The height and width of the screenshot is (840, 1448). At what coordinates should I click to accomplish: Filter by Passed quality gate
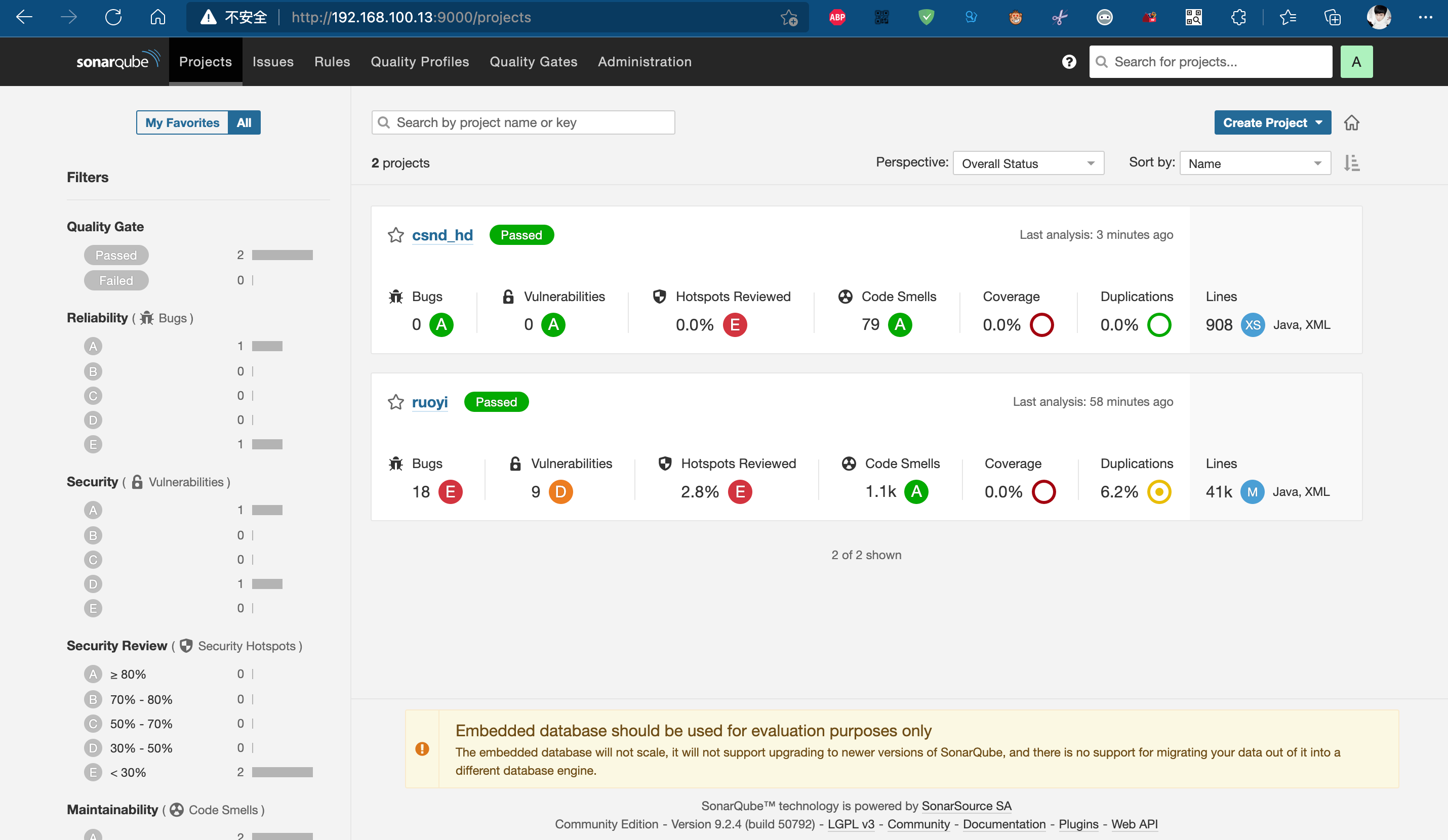click(x=116, y=255)
